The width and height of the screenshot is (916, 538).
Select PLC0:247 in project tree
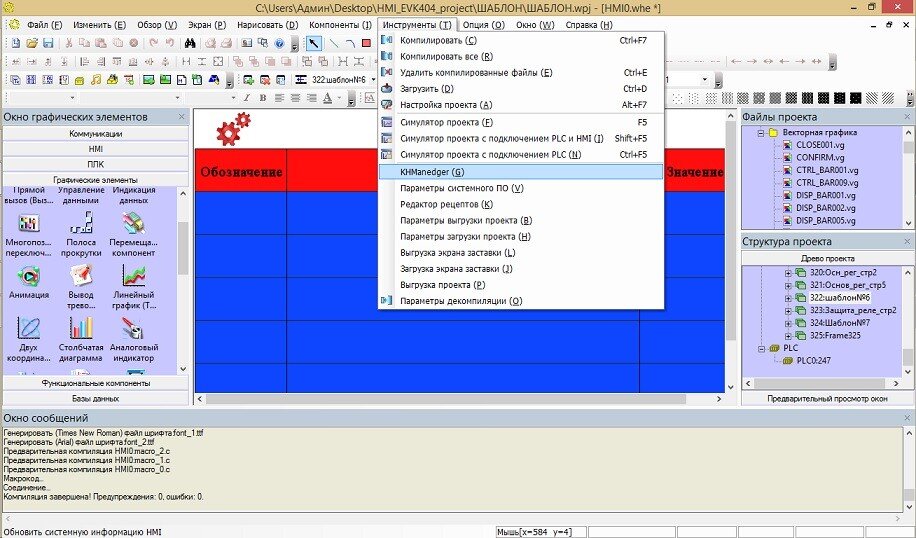pyautogui.click(x=813, y=360)
